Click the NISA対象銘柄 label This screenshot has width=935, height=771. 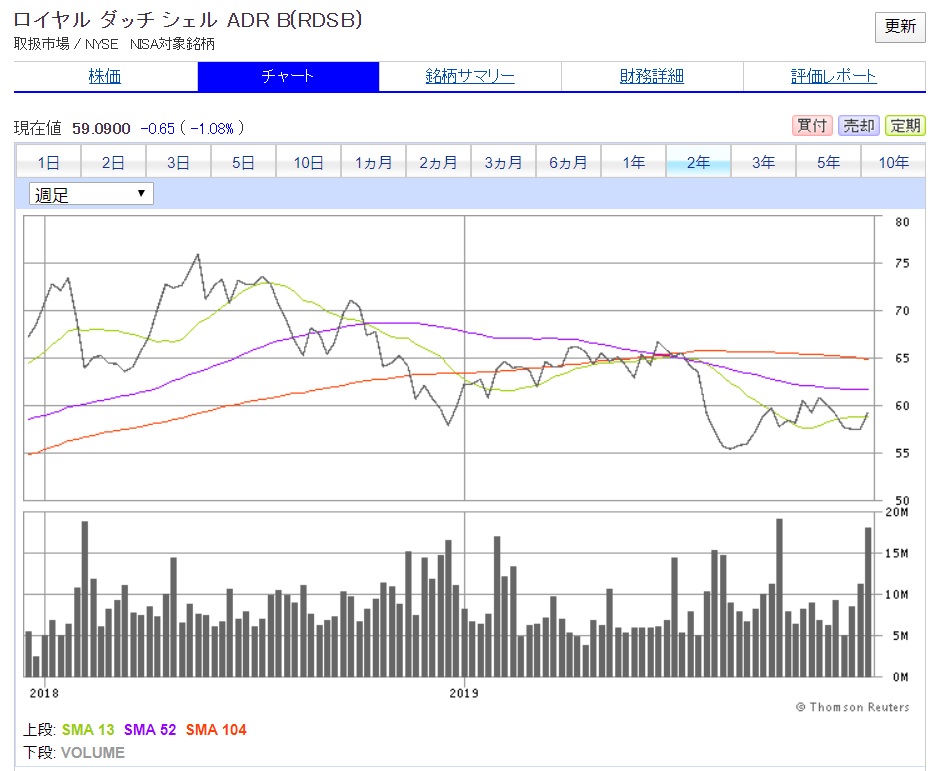point(172,44)
